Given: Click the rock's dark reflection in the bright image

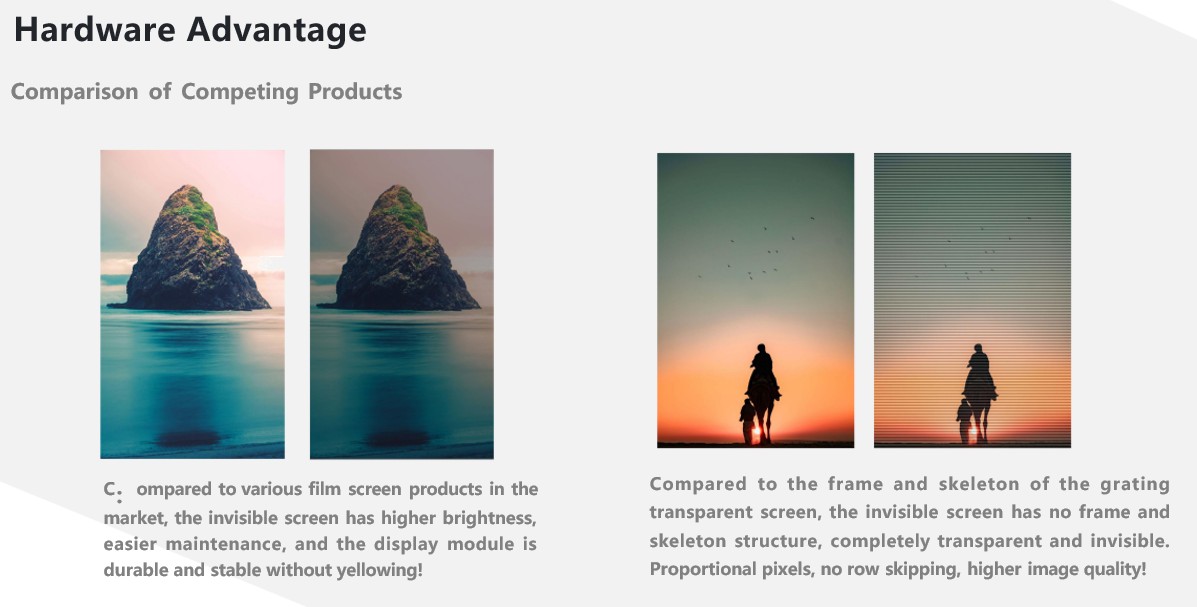Looking at the screenshot, I should pos(189,437).
